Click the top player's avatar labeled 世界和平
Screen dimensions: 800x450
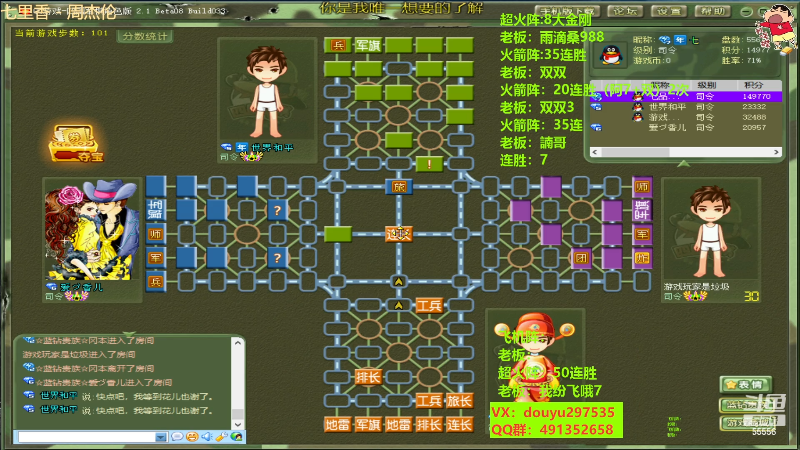[266, 92]
